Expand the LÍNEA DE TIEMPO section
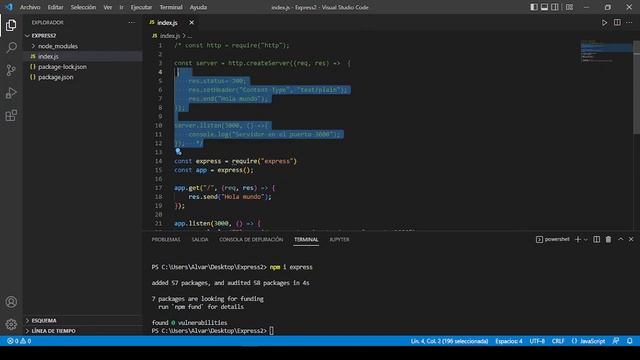Screen dimensions: 640x360 tap(82, 331)
